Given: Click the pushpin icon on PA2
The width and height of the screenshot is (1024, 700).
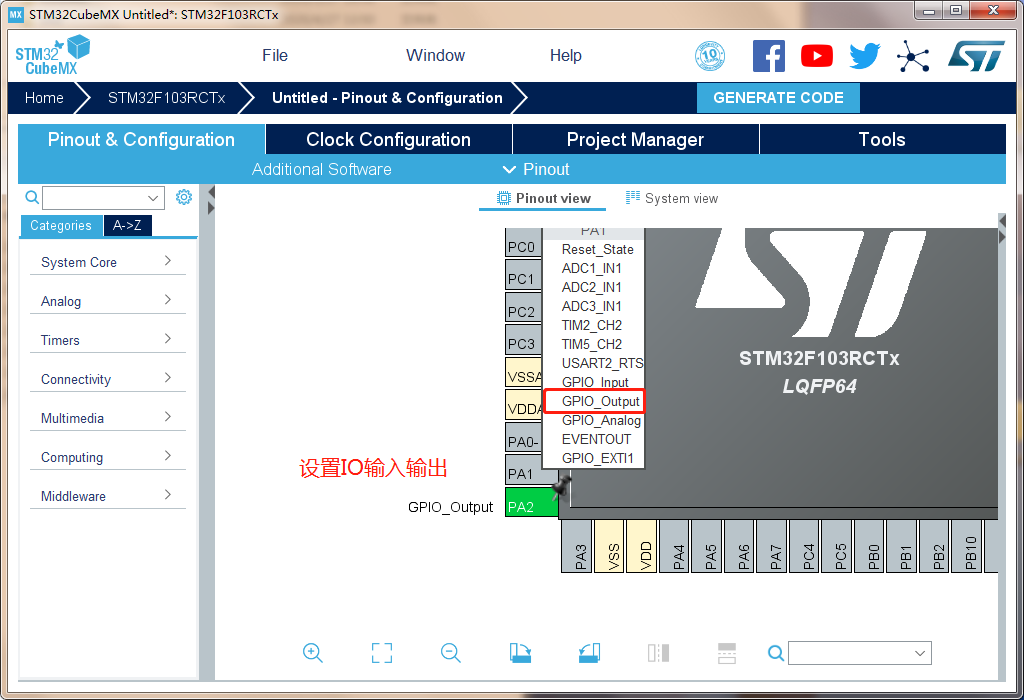Looking at the screenshot, I should click(561, 486).
